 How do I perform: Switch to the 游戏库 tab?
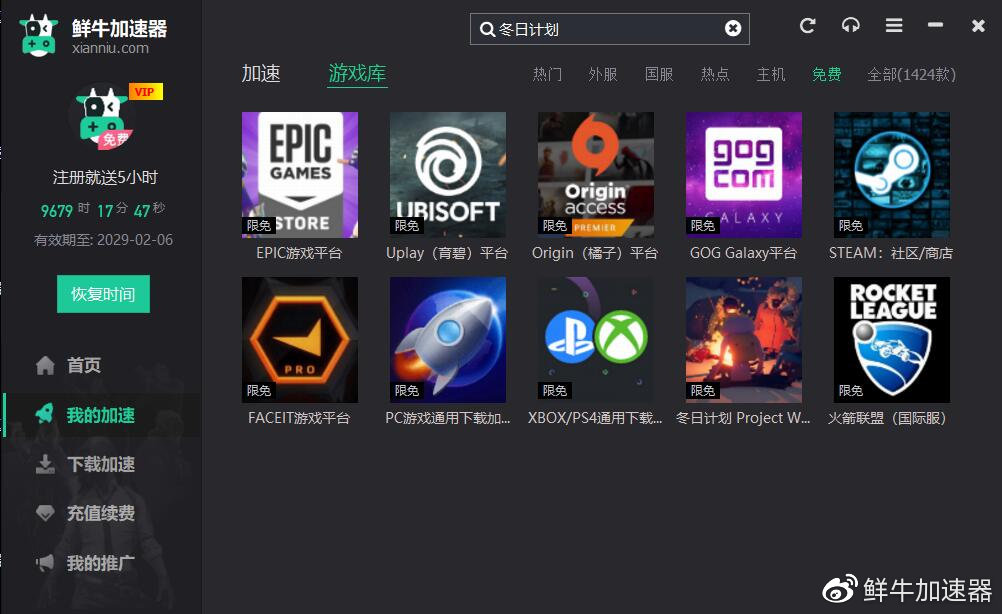[357, 73]
